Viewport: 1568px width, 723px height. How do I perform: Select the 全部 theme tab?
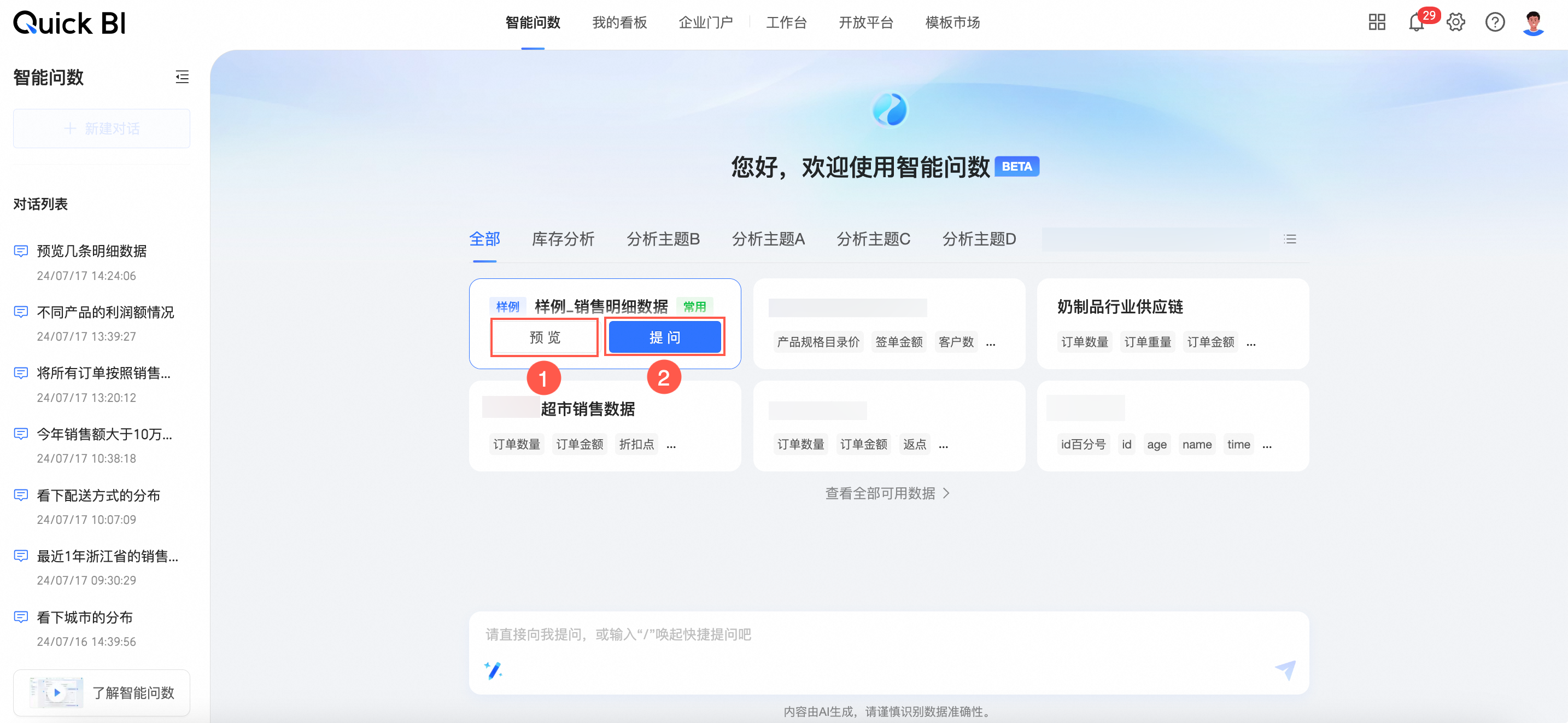pyautogui.click(x=484, y=239)
